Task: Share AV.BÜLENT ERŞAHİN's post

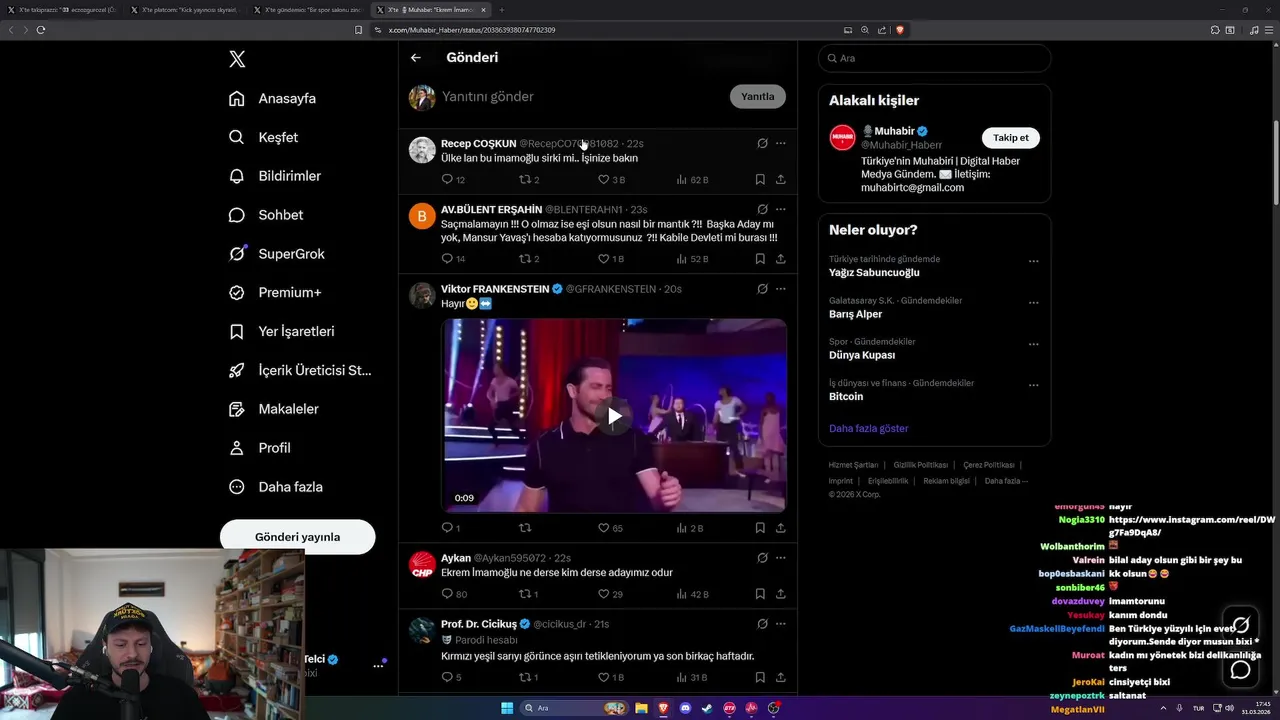Action: (781, 259)
